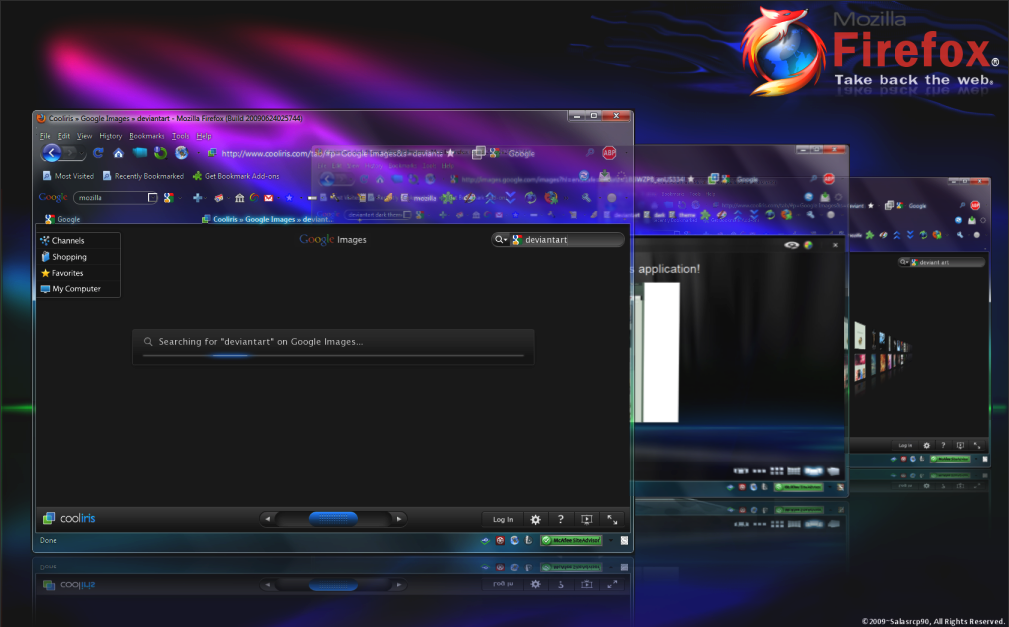The height and width of the screenshot is (627, 1009).
Task: Click the cooliris.com URL address field
Action: point(331,153)
